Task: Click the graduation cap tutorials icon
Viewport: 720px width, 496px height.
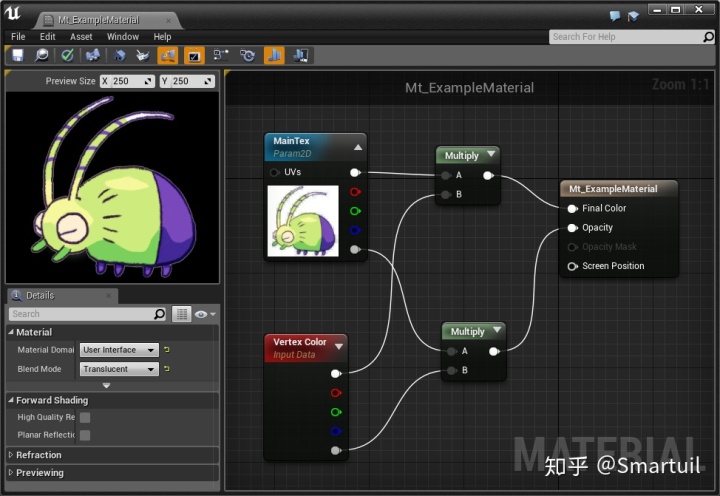Action: tap(634, 16)
